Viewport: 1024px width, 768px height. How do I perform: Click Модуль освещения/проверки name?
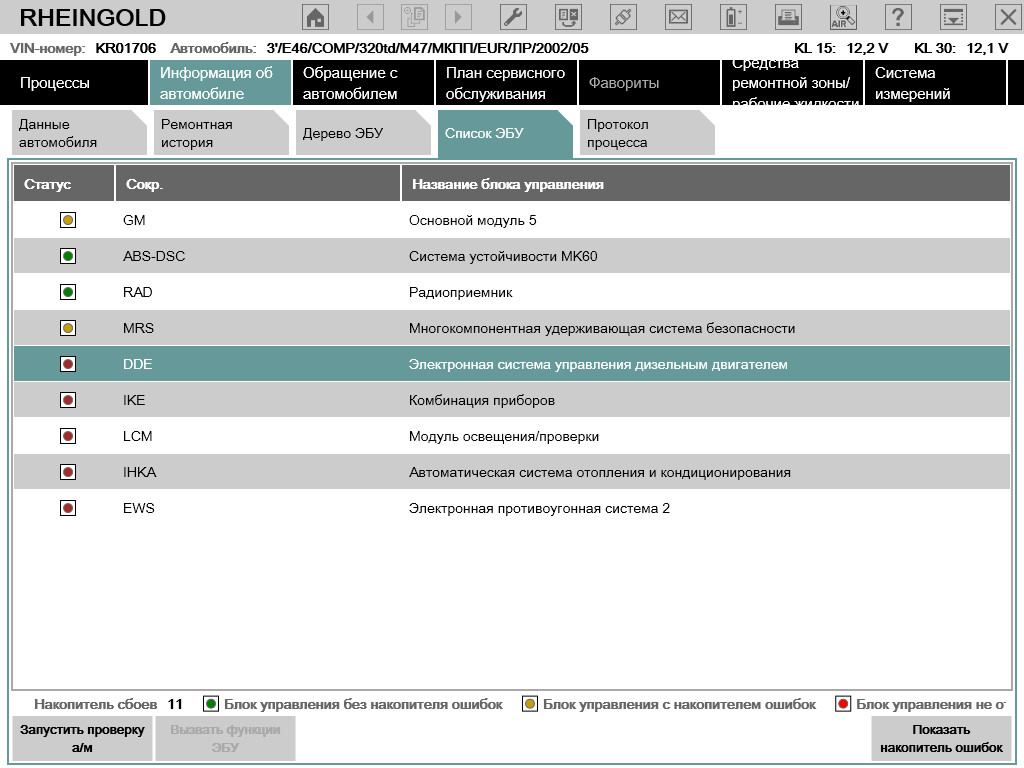[504, 436]
